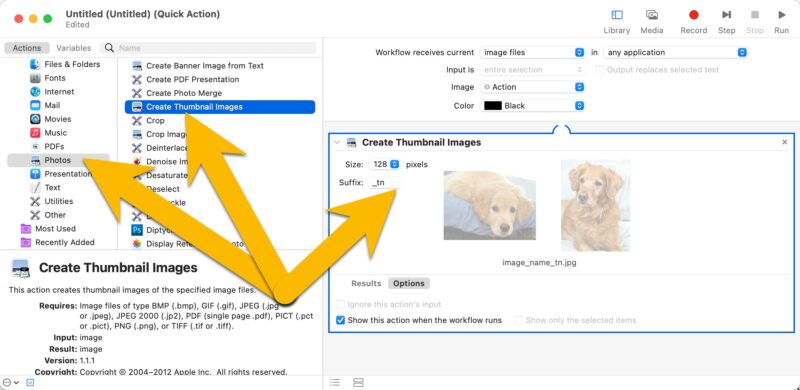Switch to the Variables tab
Viewport: 800px width, 390px height.
(73, 48)
